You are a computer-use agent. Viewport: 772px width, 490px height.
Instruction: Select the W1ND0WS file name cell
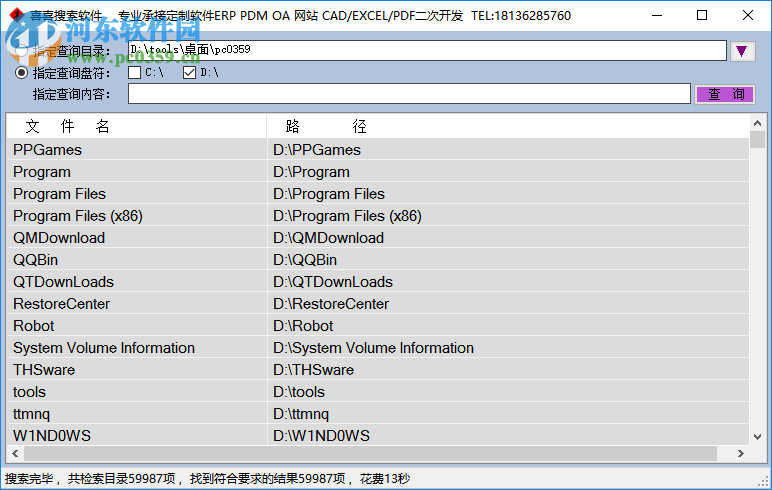(x=136, y=435)
